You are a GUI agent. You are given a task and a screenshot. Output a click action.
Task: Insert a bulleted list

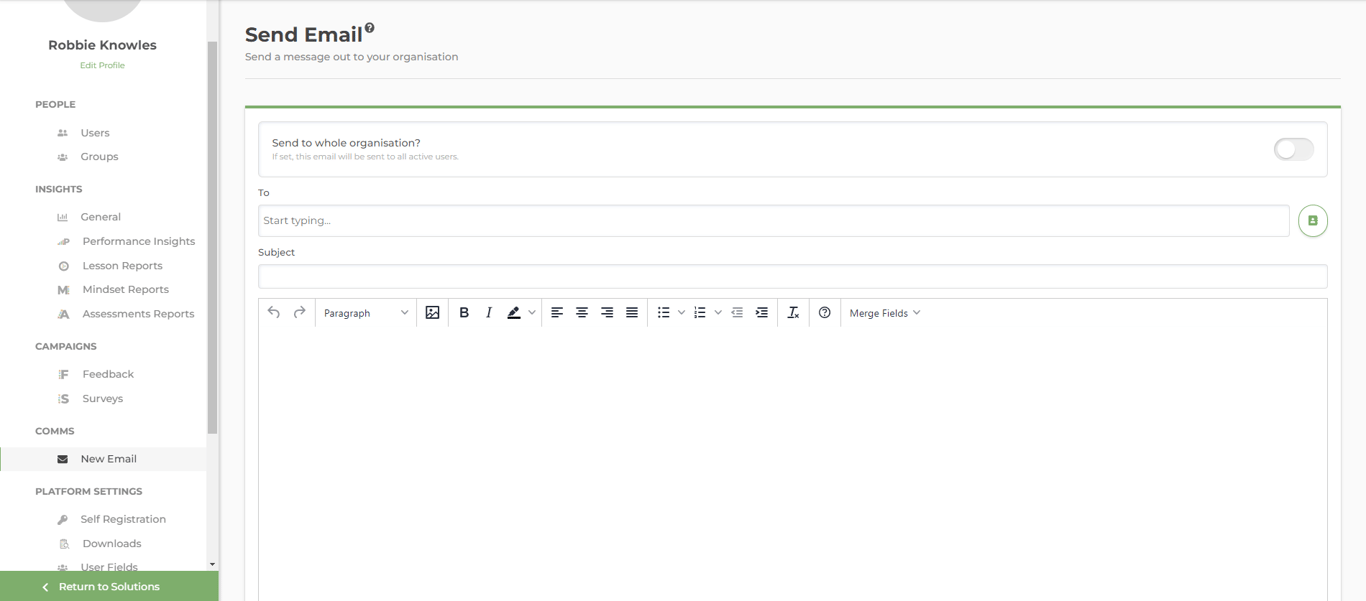(663, 313)
